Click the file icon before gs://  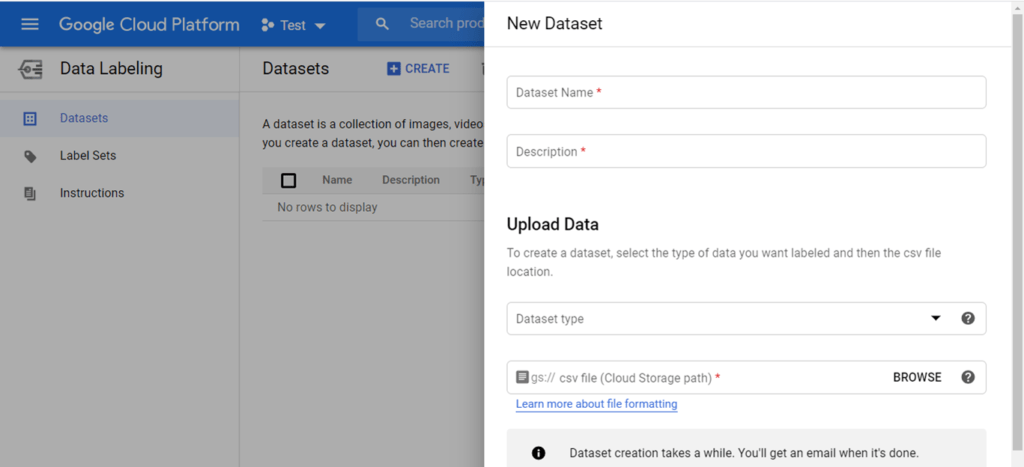point(522,377)
